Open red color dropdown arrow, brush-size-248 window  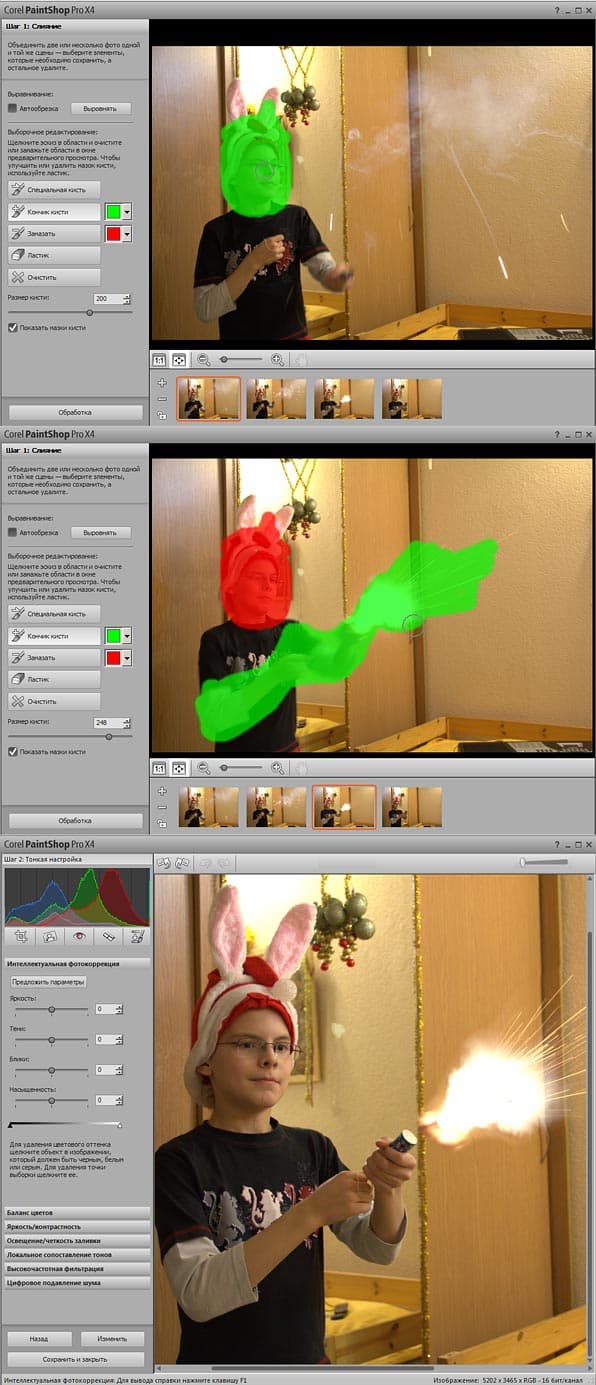pos(127,658)
